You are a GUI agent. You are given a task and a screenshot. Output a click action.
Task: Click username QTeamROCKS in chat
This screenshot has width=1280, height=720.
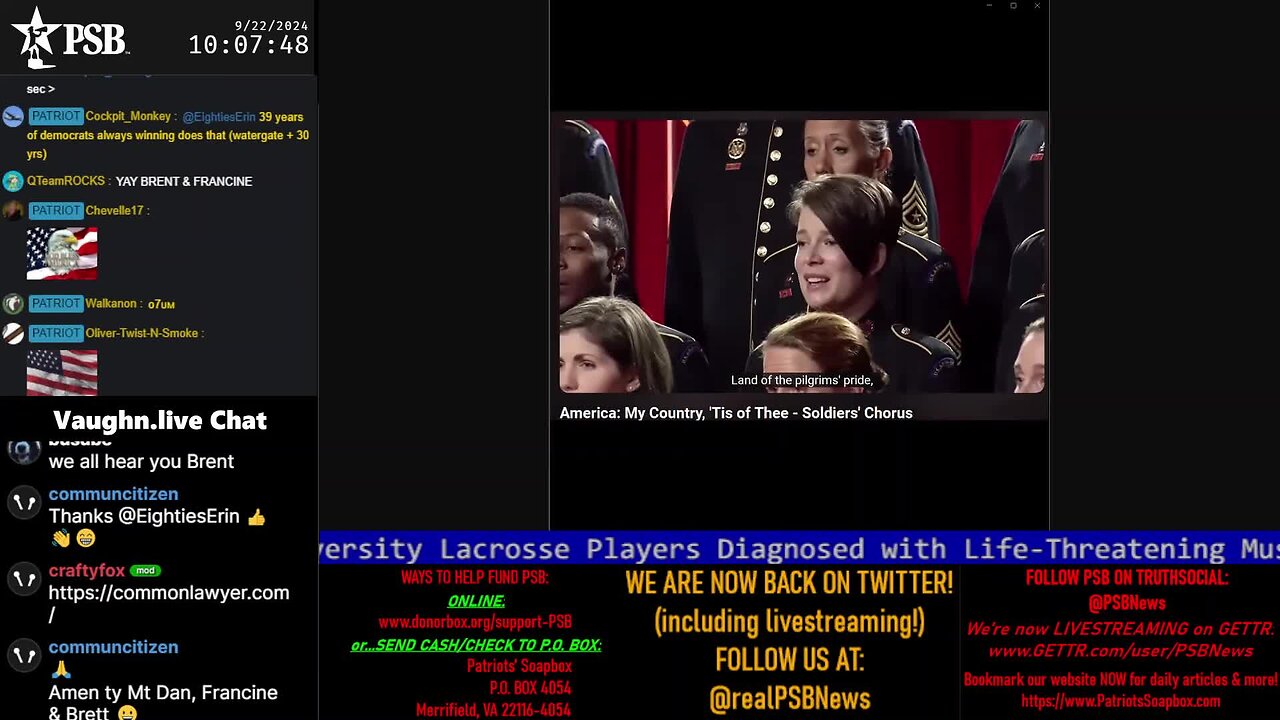(x=66, y=181)
